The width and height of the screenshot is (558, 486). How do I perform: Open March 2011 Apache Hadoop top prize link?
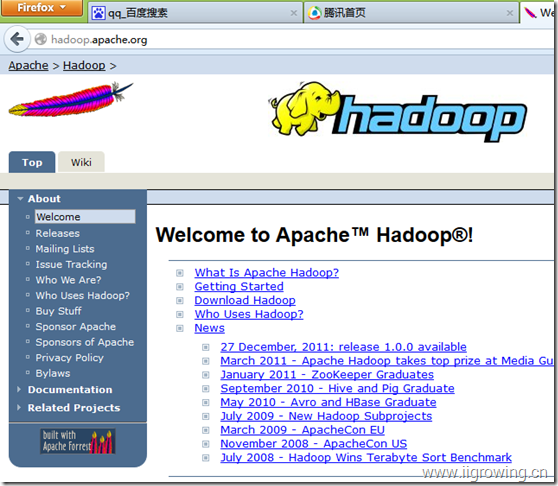(x=387, y=361)
